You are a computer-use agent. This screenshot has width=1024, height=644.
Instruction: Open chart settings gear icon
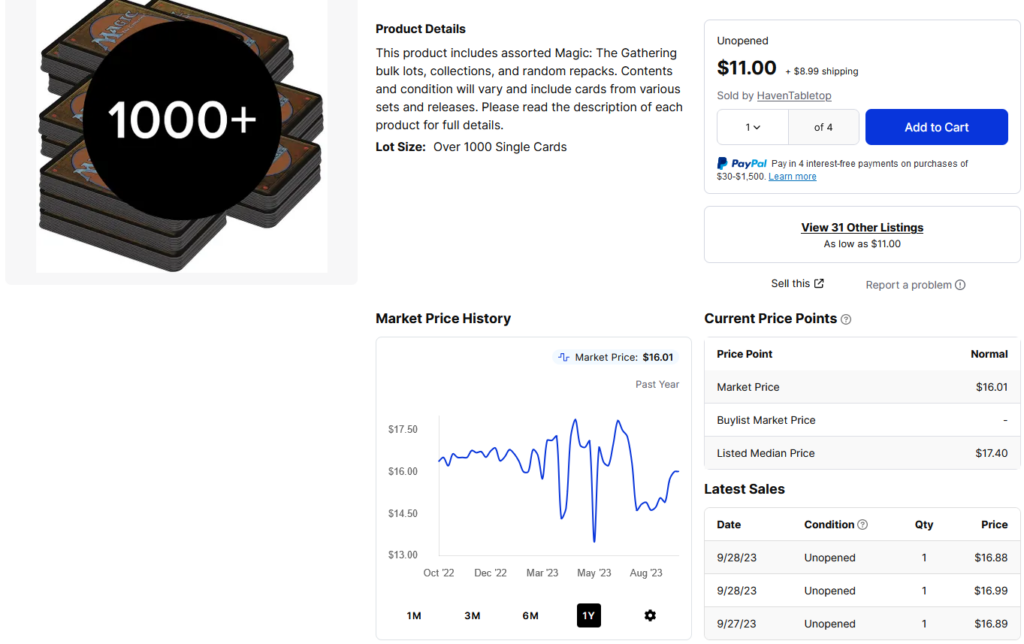pos(650,616)
